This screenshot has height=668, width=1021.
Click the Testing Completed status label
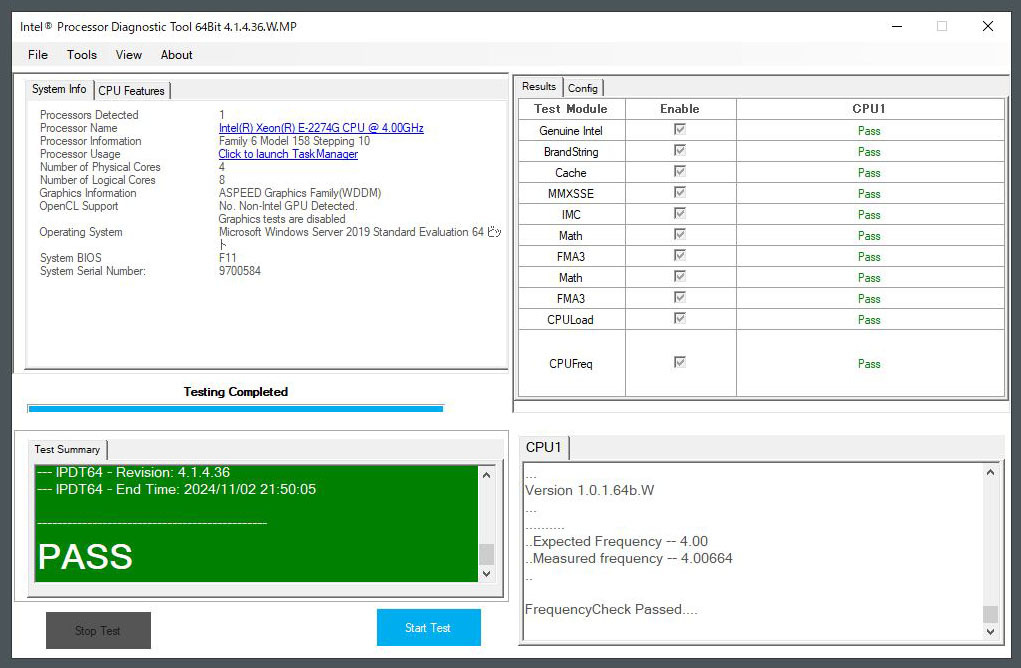click(x=236, y=391)
